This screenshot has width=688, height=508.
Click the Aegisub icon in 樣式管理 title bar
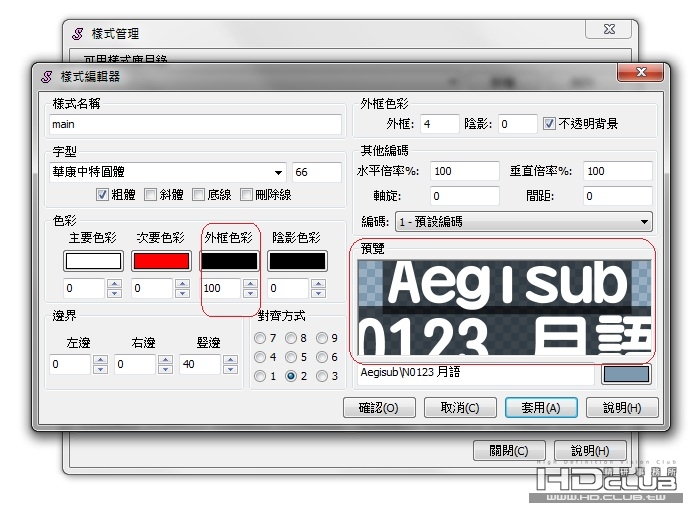pyautogui.click(x=78, y=34)
